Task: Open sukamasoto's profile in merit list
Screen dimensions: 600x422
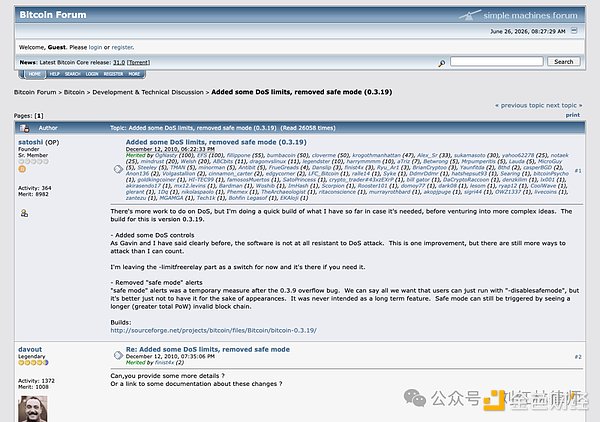Action: [470, 155]
